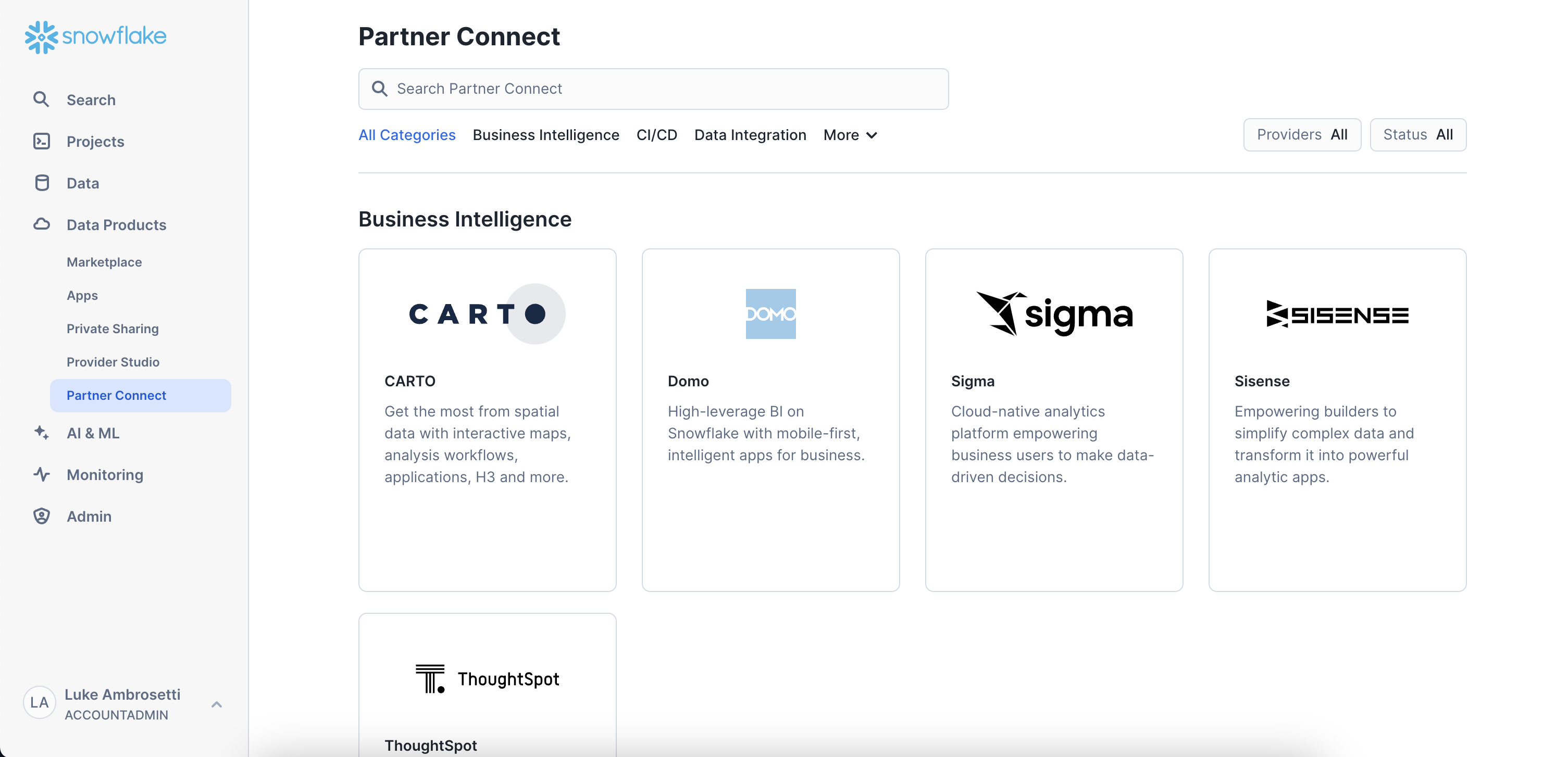Screen dimensions: 1568x757
Task: Switch to the Data Integration tab
Action: [x=750, y=135]
